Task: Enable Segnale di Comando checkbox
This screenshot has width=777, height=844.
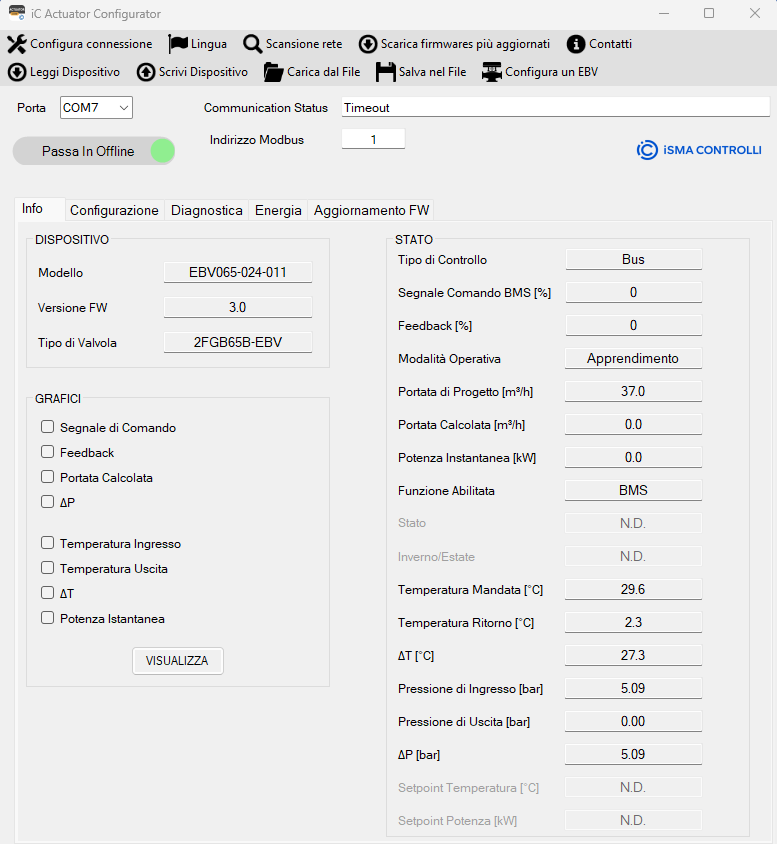Action: click(x=47, y=427)
